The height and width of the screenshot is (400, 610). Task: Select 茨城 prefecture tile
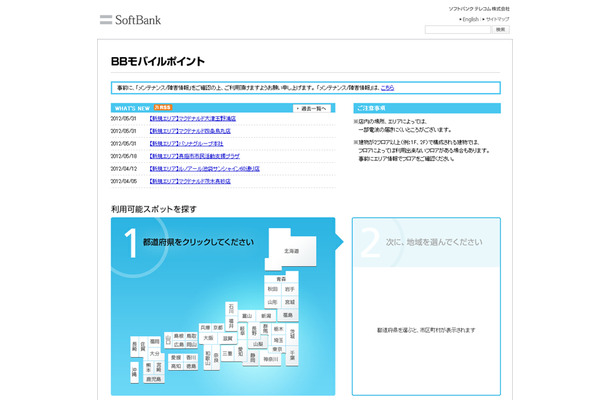coord(292,335)
